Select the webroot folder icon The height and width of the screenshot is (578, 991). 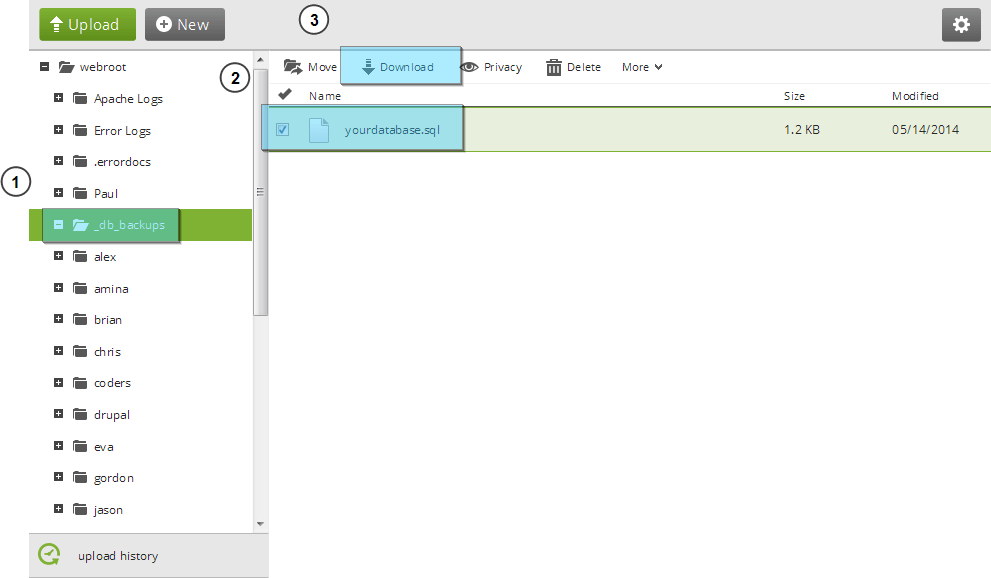[66, 67]
